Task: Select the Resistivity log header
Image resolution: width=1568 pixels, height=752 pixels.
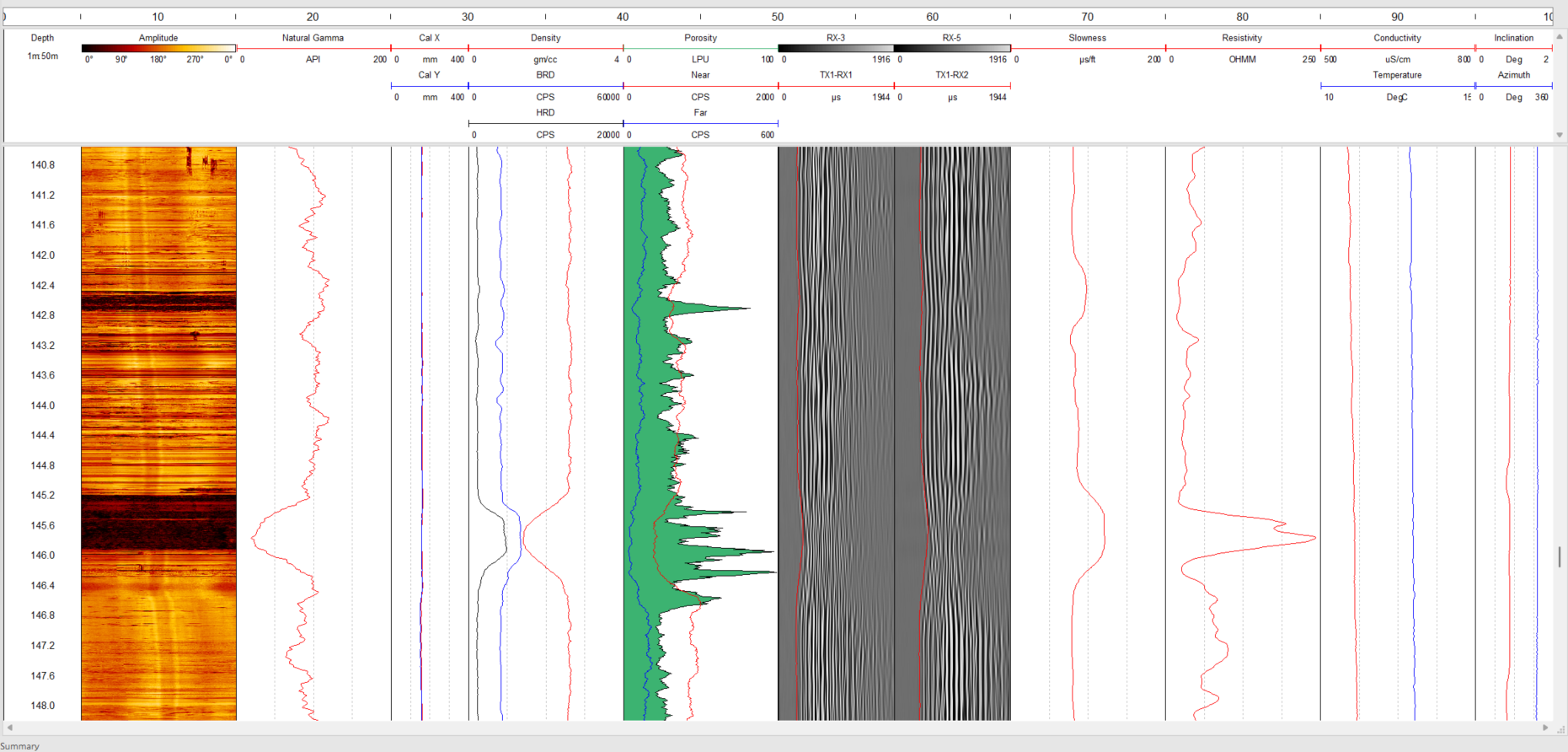Action: tap(1242, 38)
